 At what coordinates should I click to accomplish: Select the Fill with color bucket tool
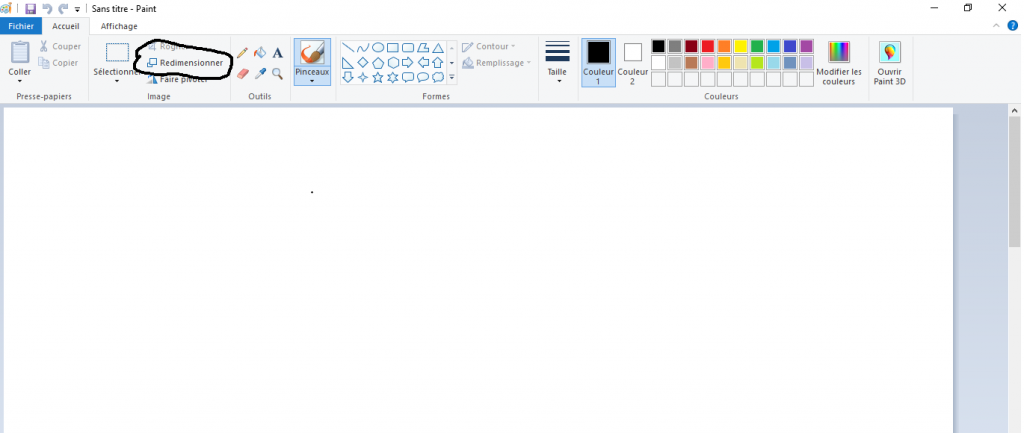[x=260, y=53]
